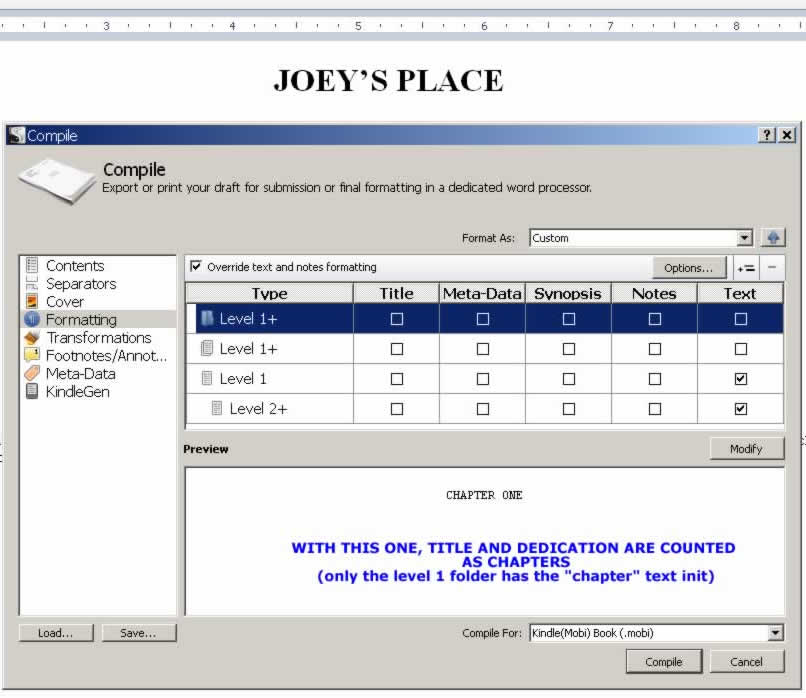The height and width of the screenshot is (698, 806).
Task: Click the KindleGen icon in sidebar
Action: click(32, 392)
